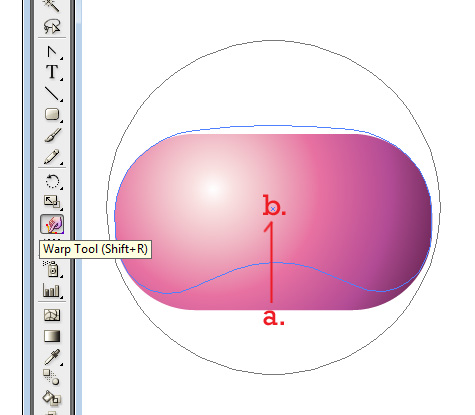Select the Symbol Sprayer tool
Viewport: 475px width, 415px height.
pos(52,269)
